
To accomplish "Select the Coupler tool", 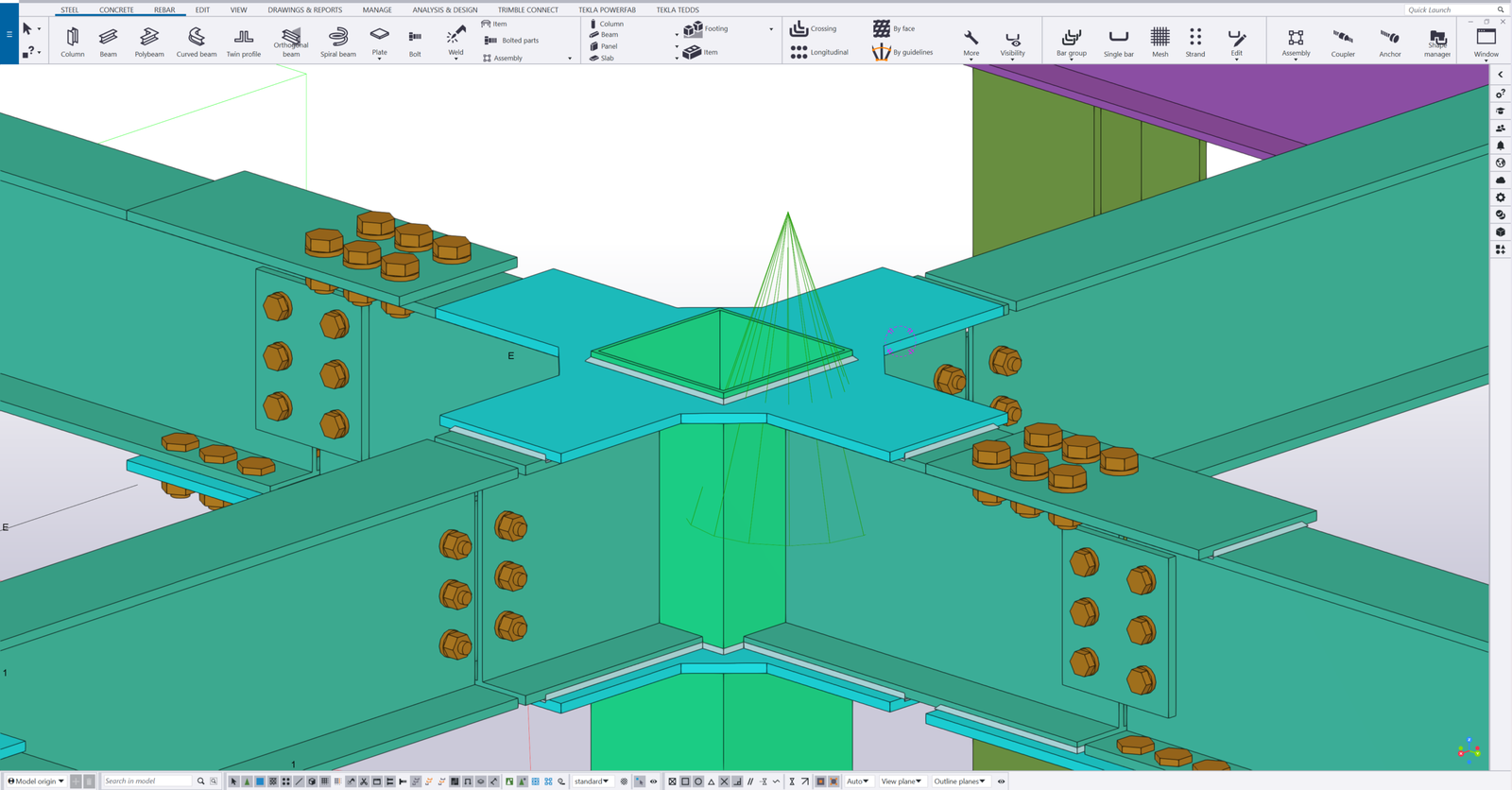I will tap(1343, 42).
